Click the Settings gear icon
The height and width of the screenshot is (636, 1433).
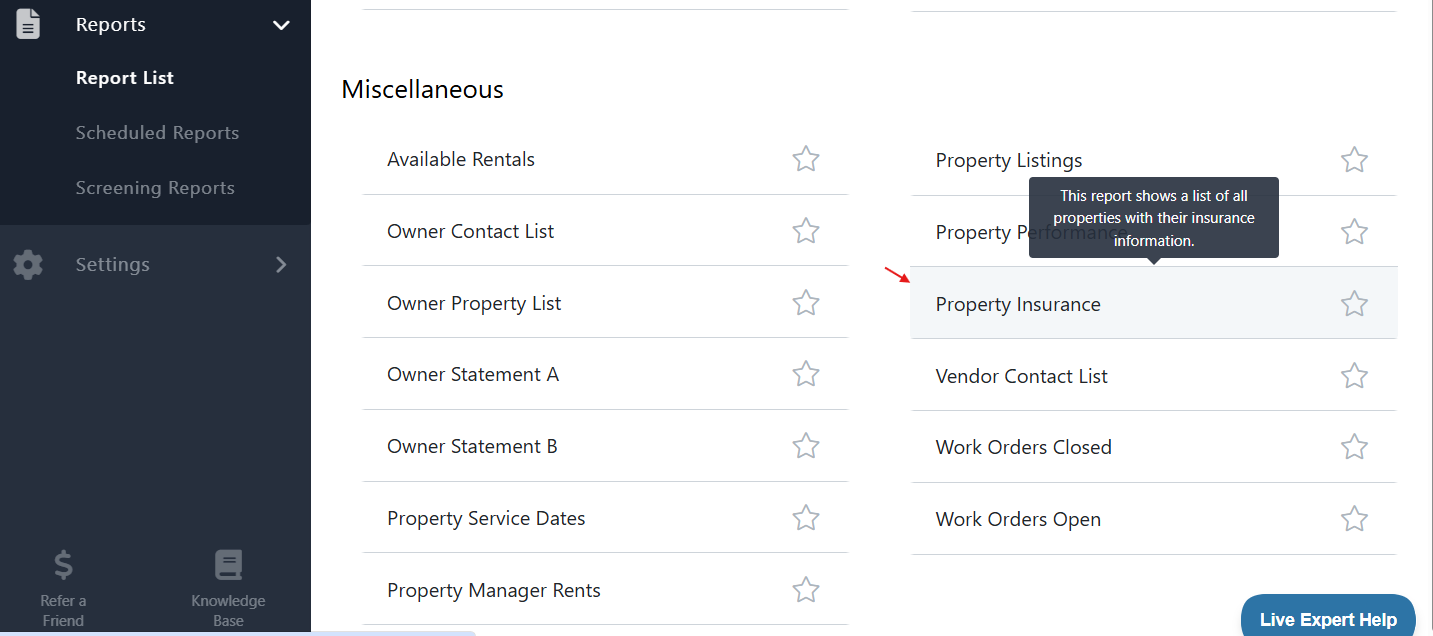click(28, 265)
